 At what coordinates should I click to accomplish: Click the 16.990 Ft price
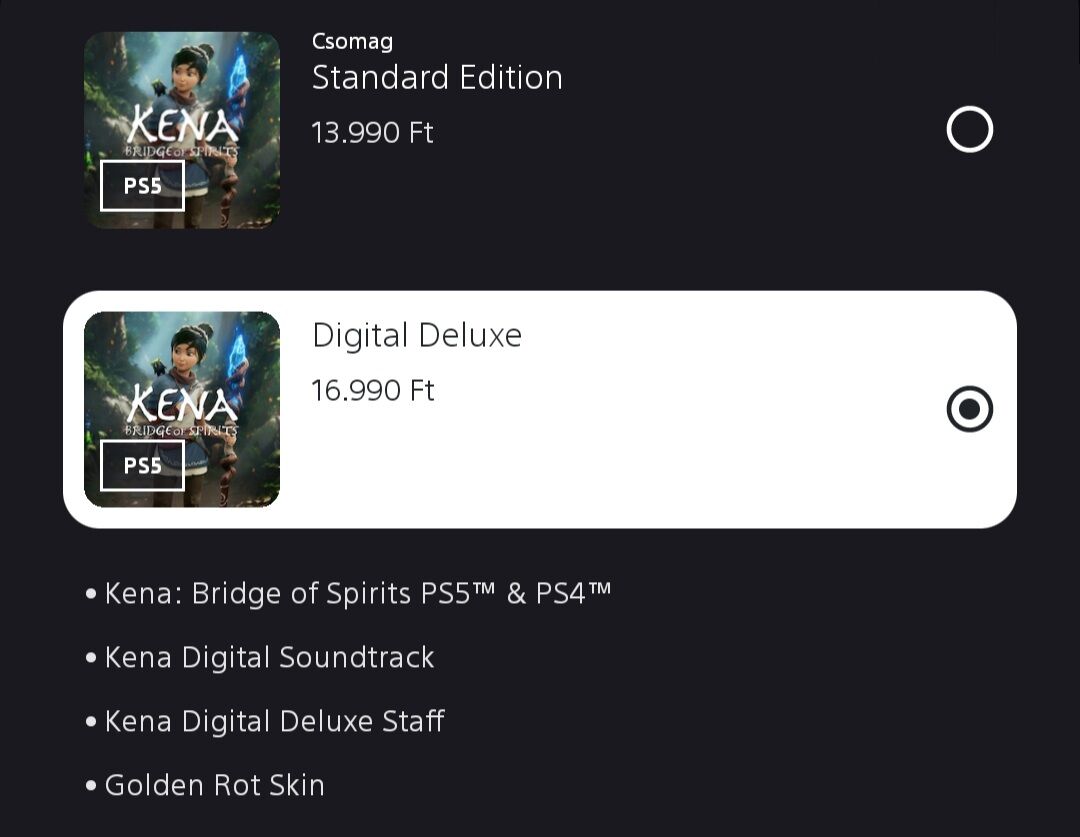(372, 390)
